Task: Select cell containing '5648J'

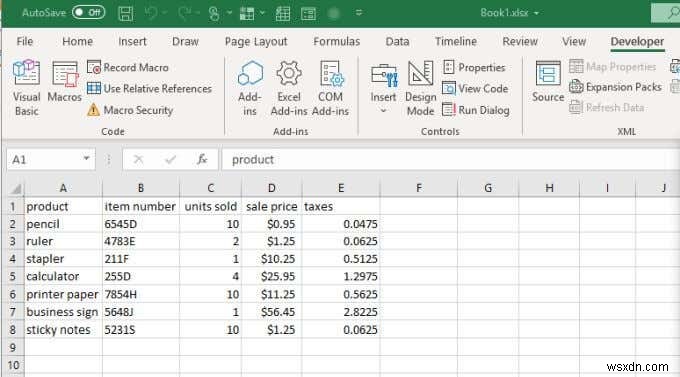Action: [141, 312]
